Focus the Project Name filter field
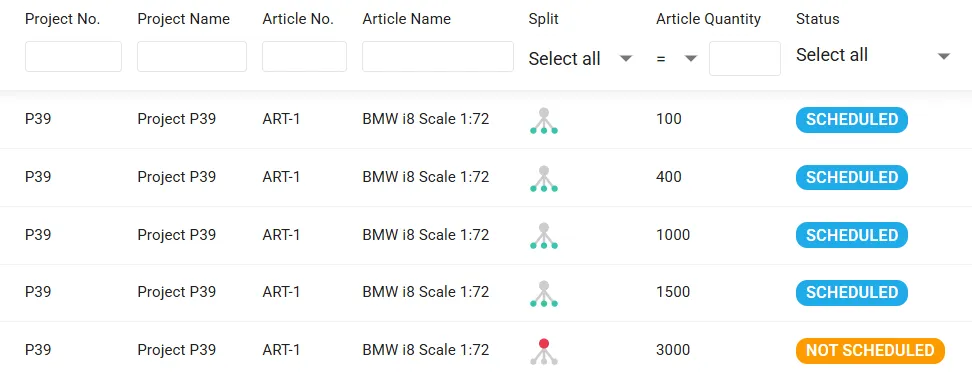972x376 pixels. 192,56
